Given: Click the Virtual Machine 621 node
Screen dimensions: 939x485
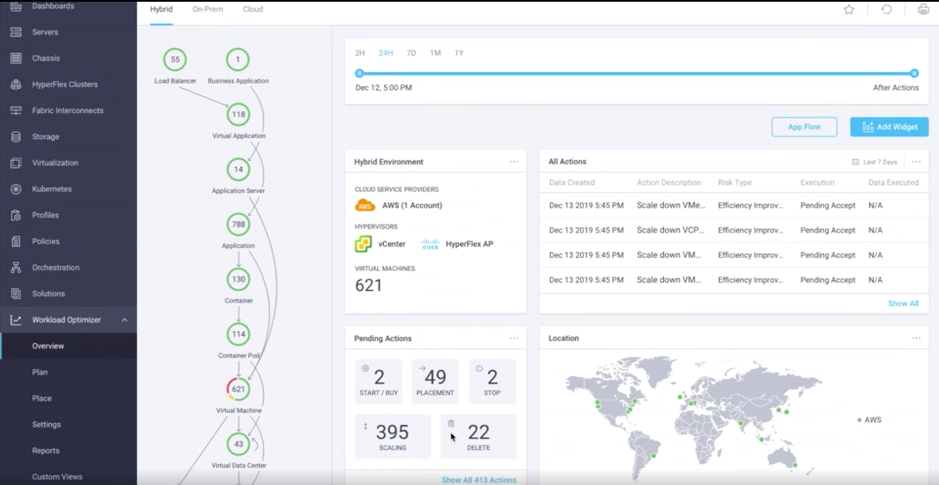Looking at the screenshot, I should coord(238,389).
